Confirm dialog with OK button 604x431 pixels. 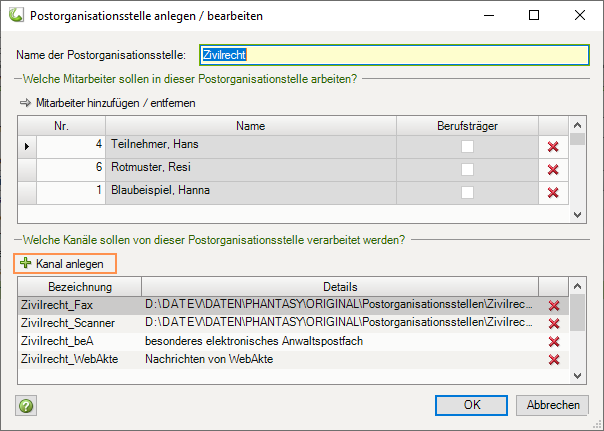(471, 405)
